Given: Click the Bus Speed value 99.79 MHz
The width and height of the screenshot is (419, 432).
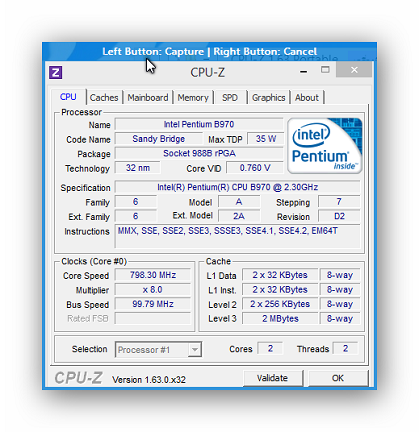Looking at the screenshot, I should 153,304.
